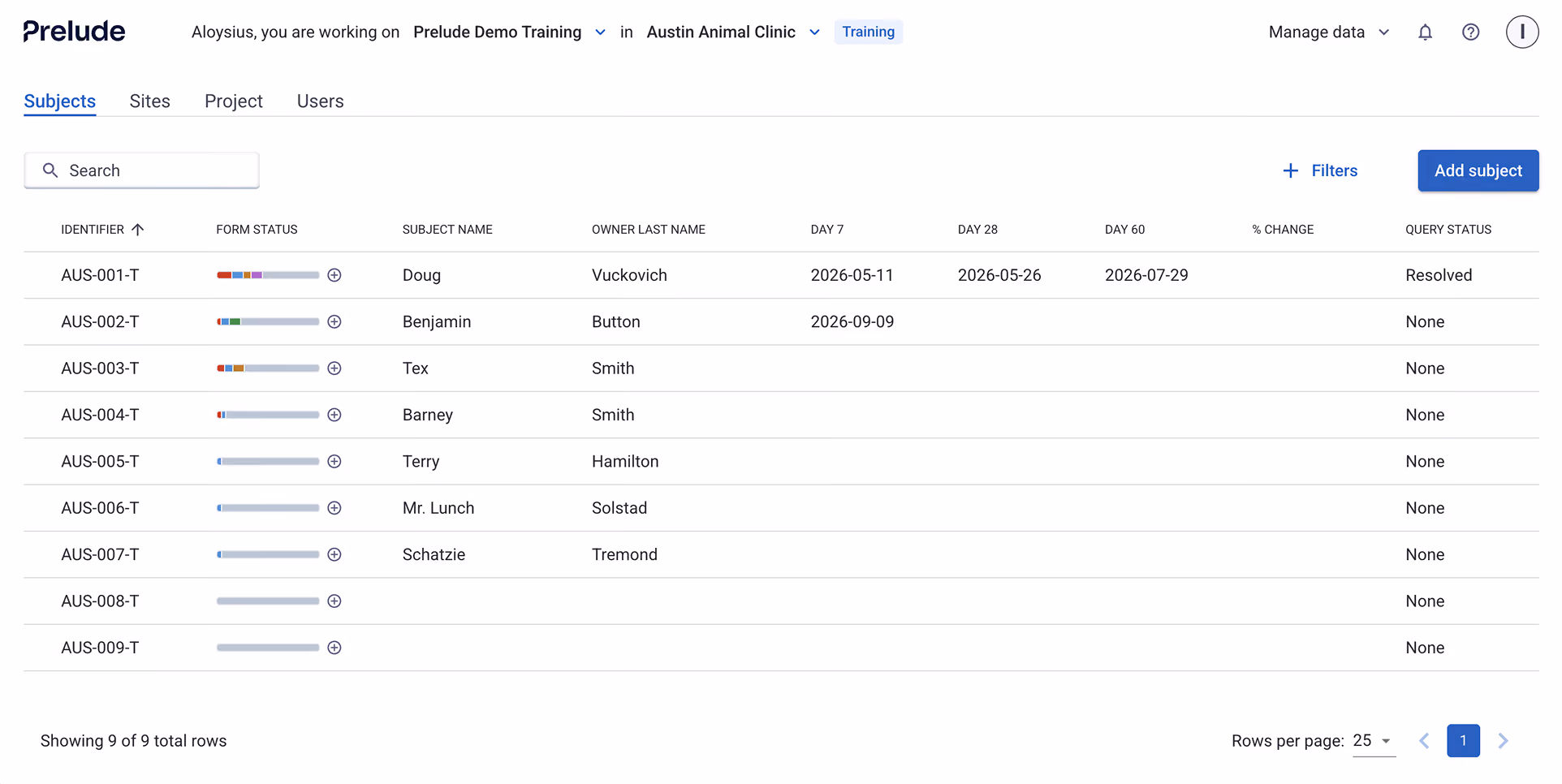The height and width of the screenshot is (784, 1562).
Task: Click the plus circle for AUS-001-T
Action: pyautogui.click(x=334, y=275)
